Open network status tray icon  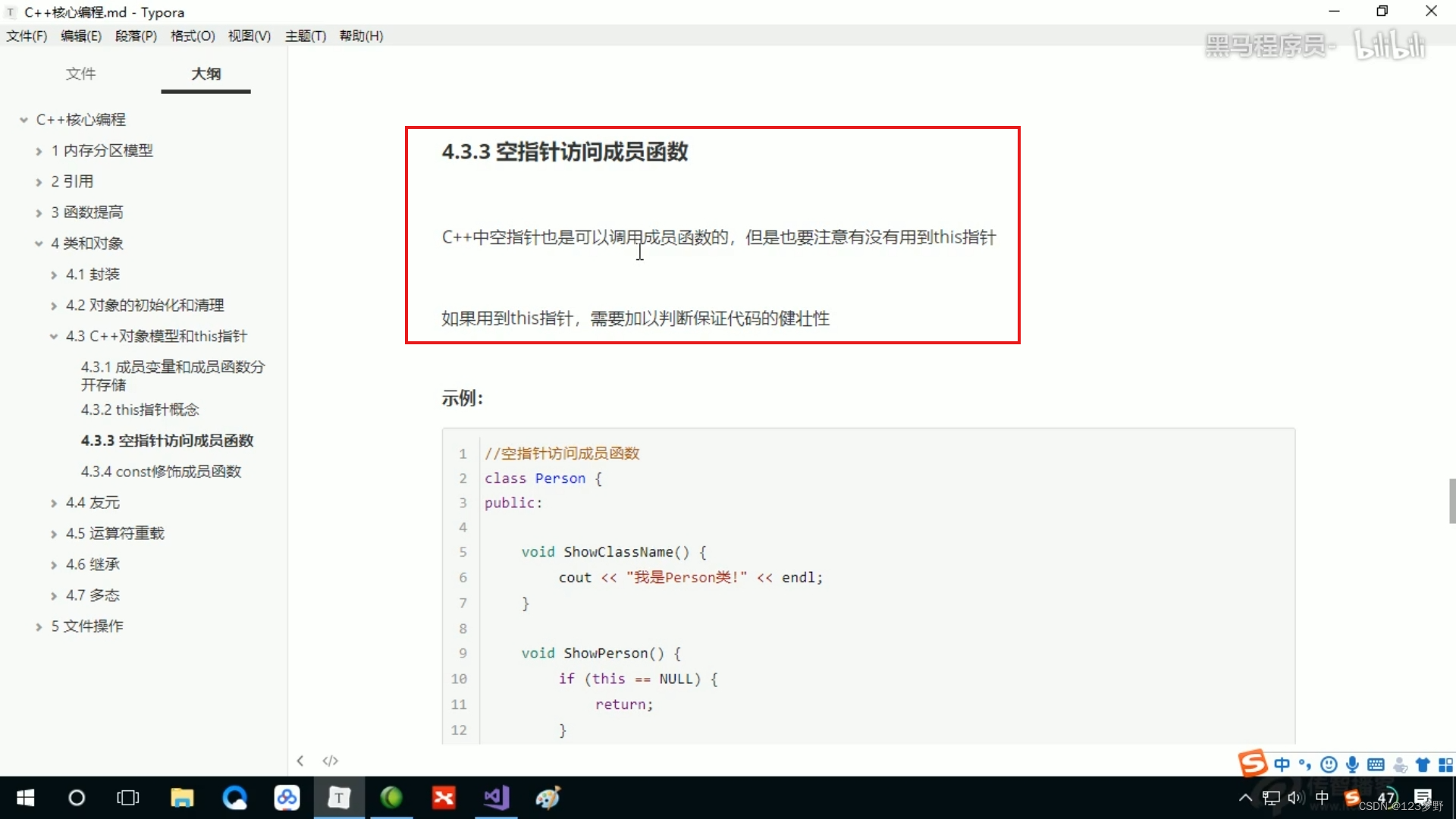click(1271, 798)
